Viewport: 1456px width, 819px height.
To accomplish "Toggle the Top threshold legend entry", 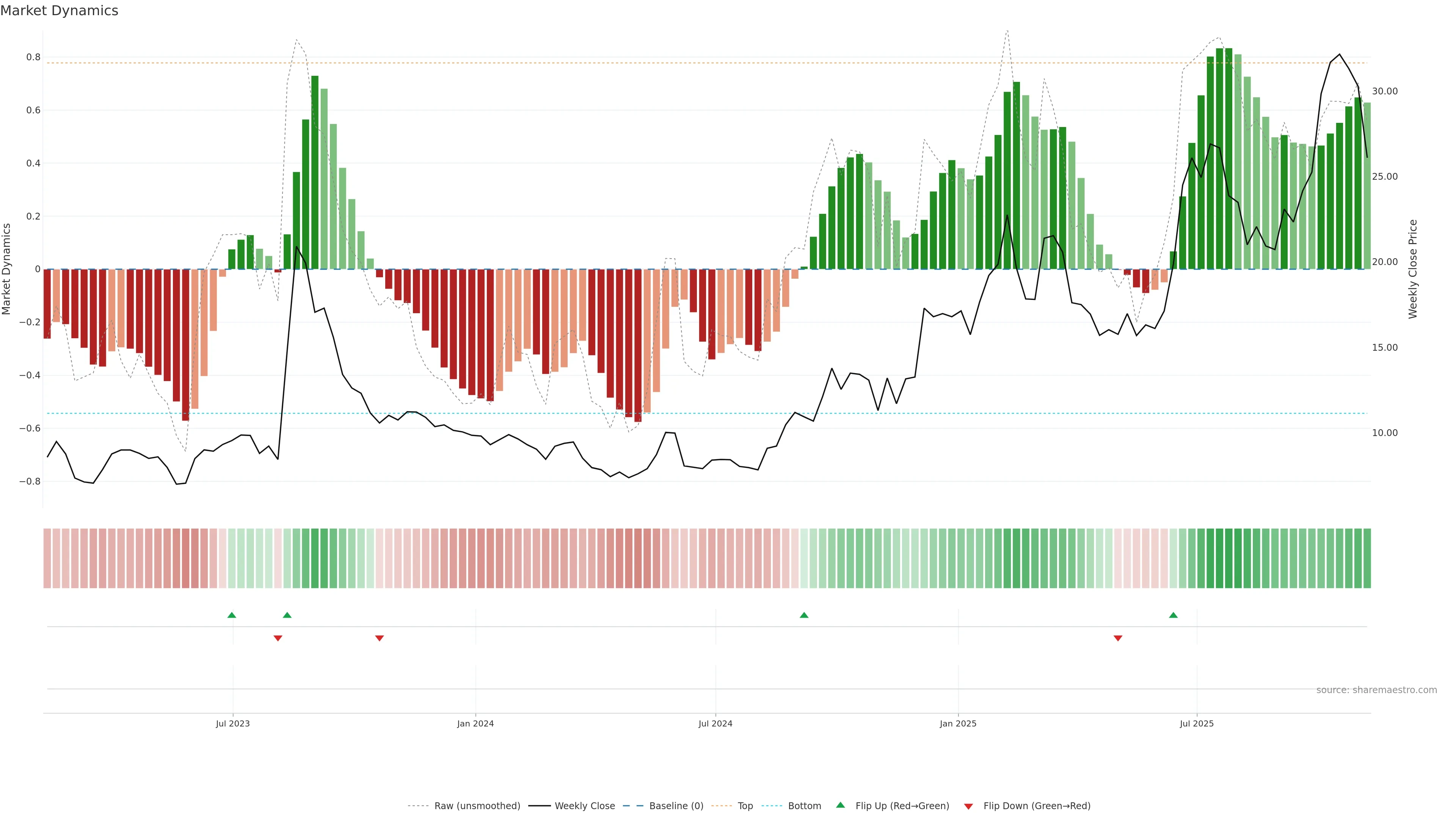I will [x=745, y=805].
